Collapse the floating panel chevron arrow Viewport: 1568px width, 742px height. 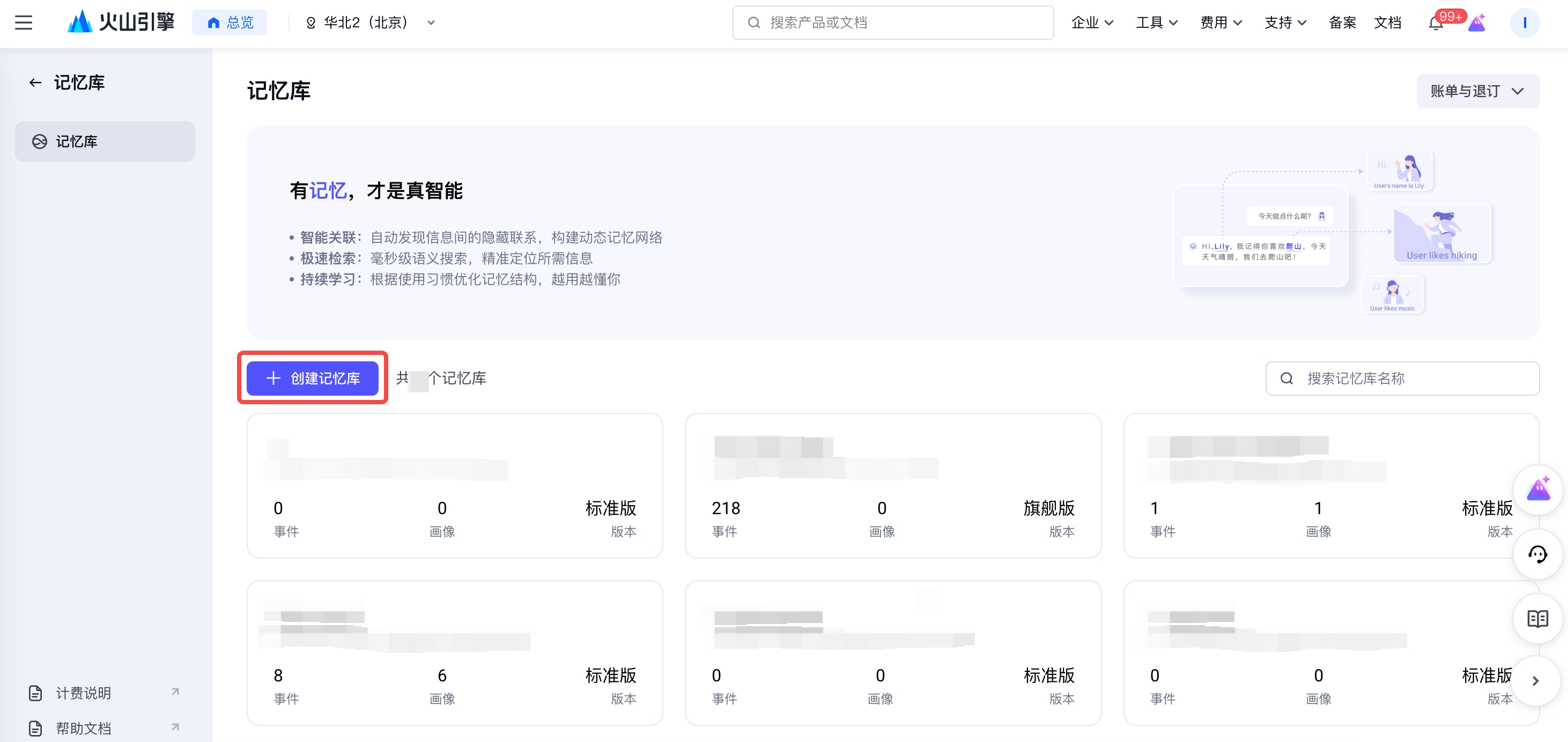1535,681
